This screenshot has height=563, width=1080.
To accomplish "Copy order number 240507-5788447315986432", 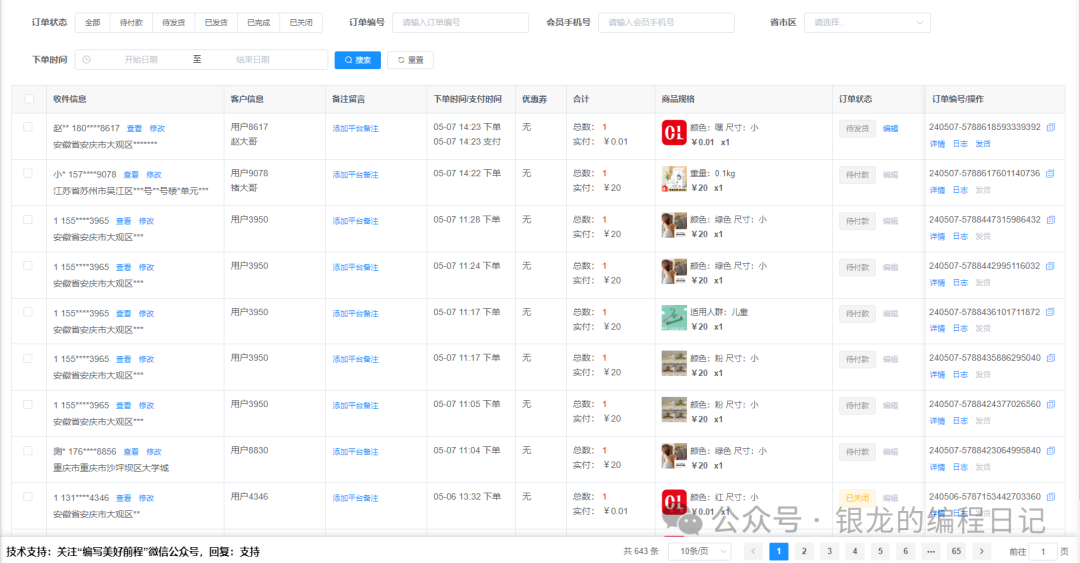I will [1050, 220].
